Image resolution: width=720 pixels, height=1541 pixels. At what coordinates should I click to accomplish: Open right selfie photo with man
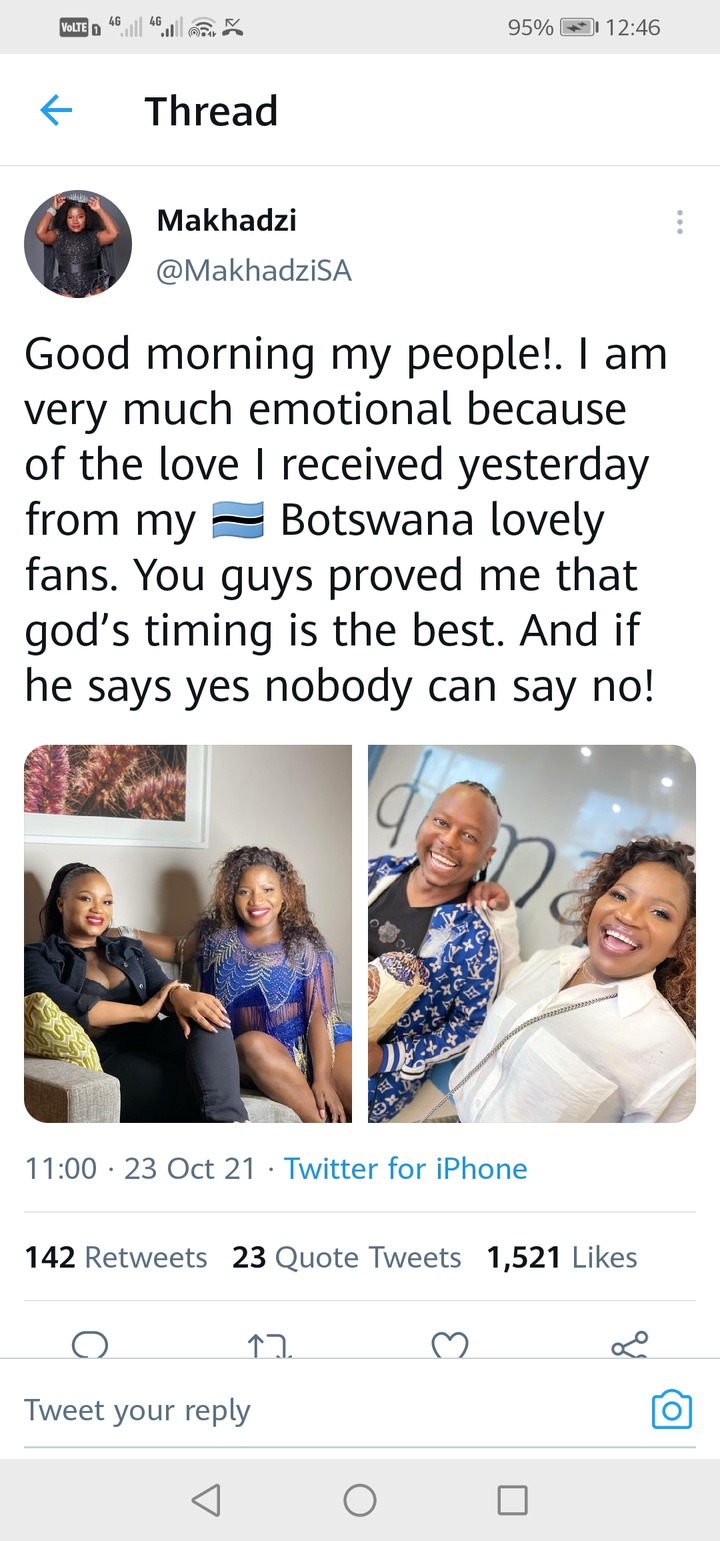coord(532,934)
